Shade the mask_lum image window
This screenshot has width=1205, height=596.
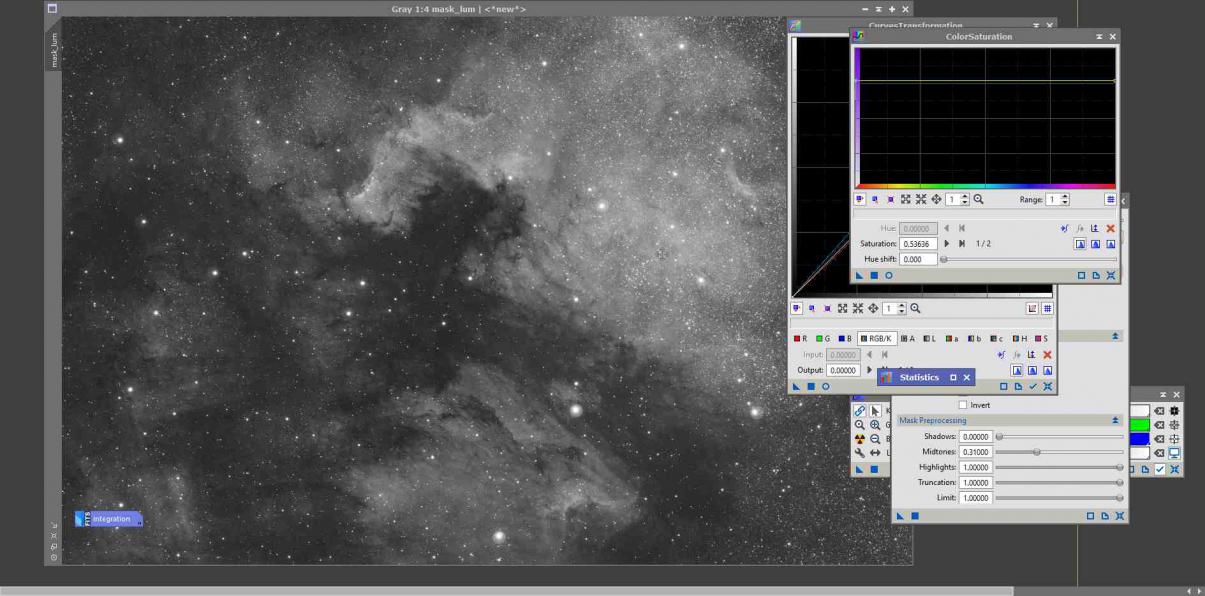point(879,9)
